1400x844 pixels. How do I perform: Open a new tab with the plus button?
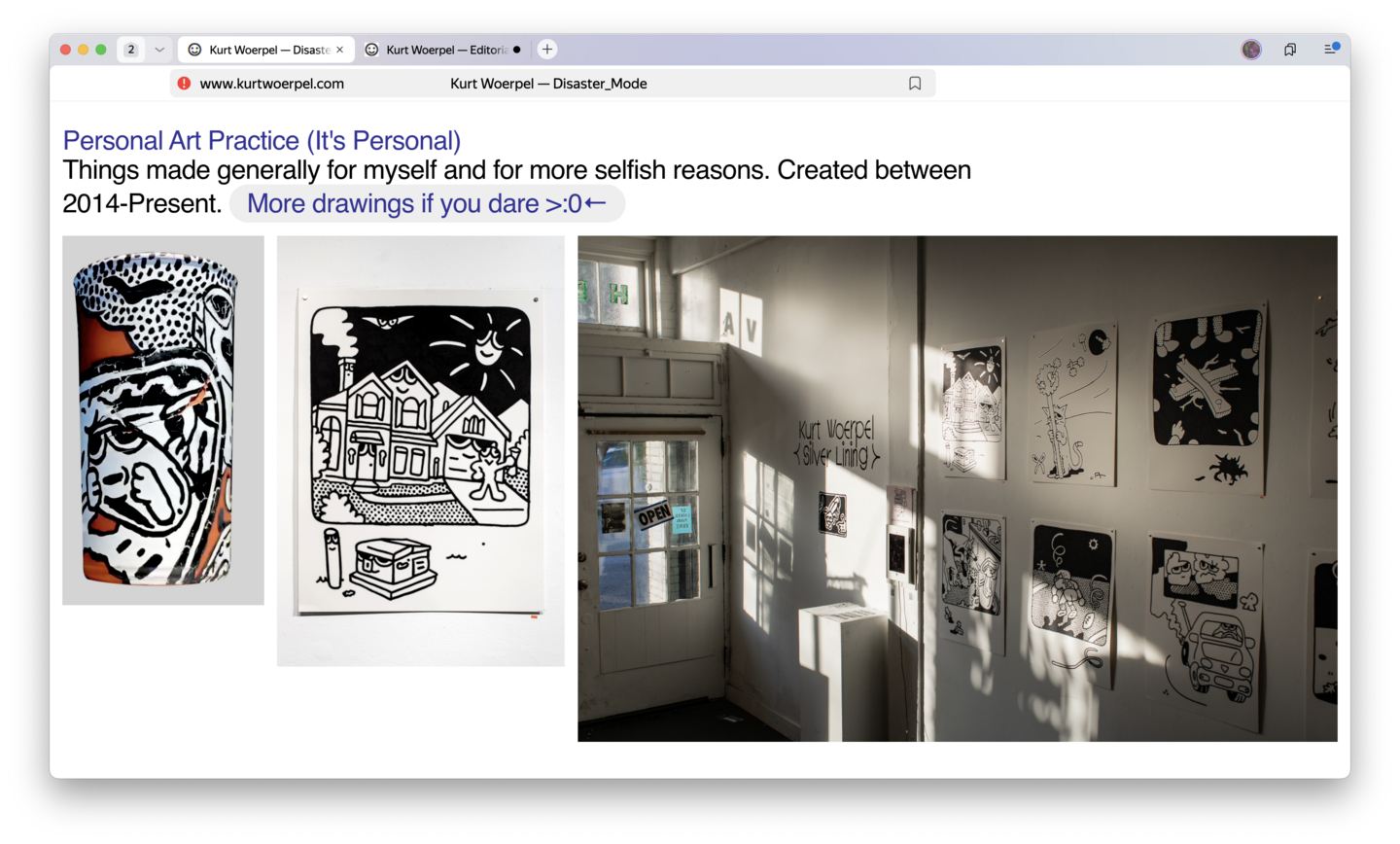(x=547, y=50)
